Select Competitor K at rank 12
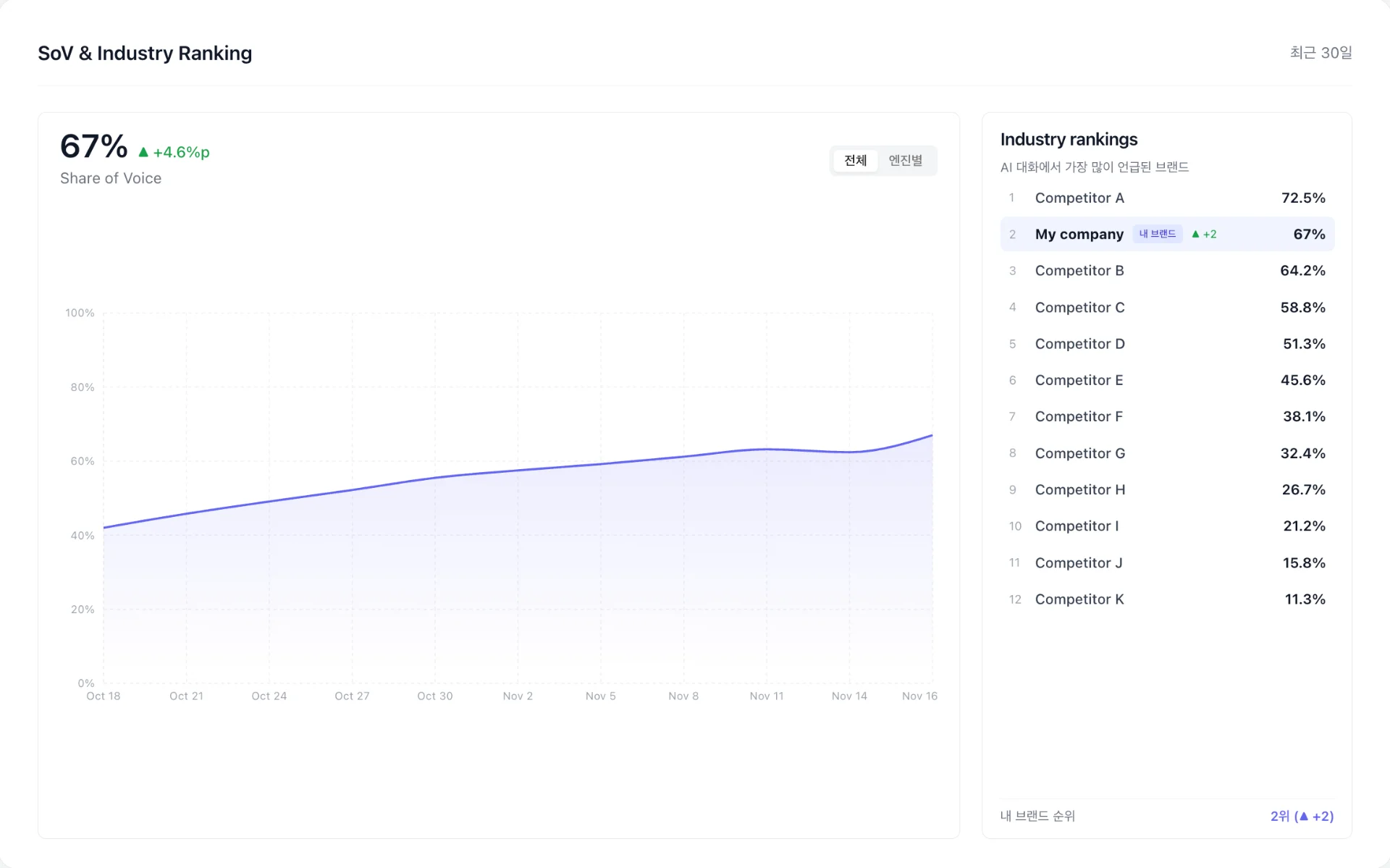The image size is (1390, 868). [1079, 599]
